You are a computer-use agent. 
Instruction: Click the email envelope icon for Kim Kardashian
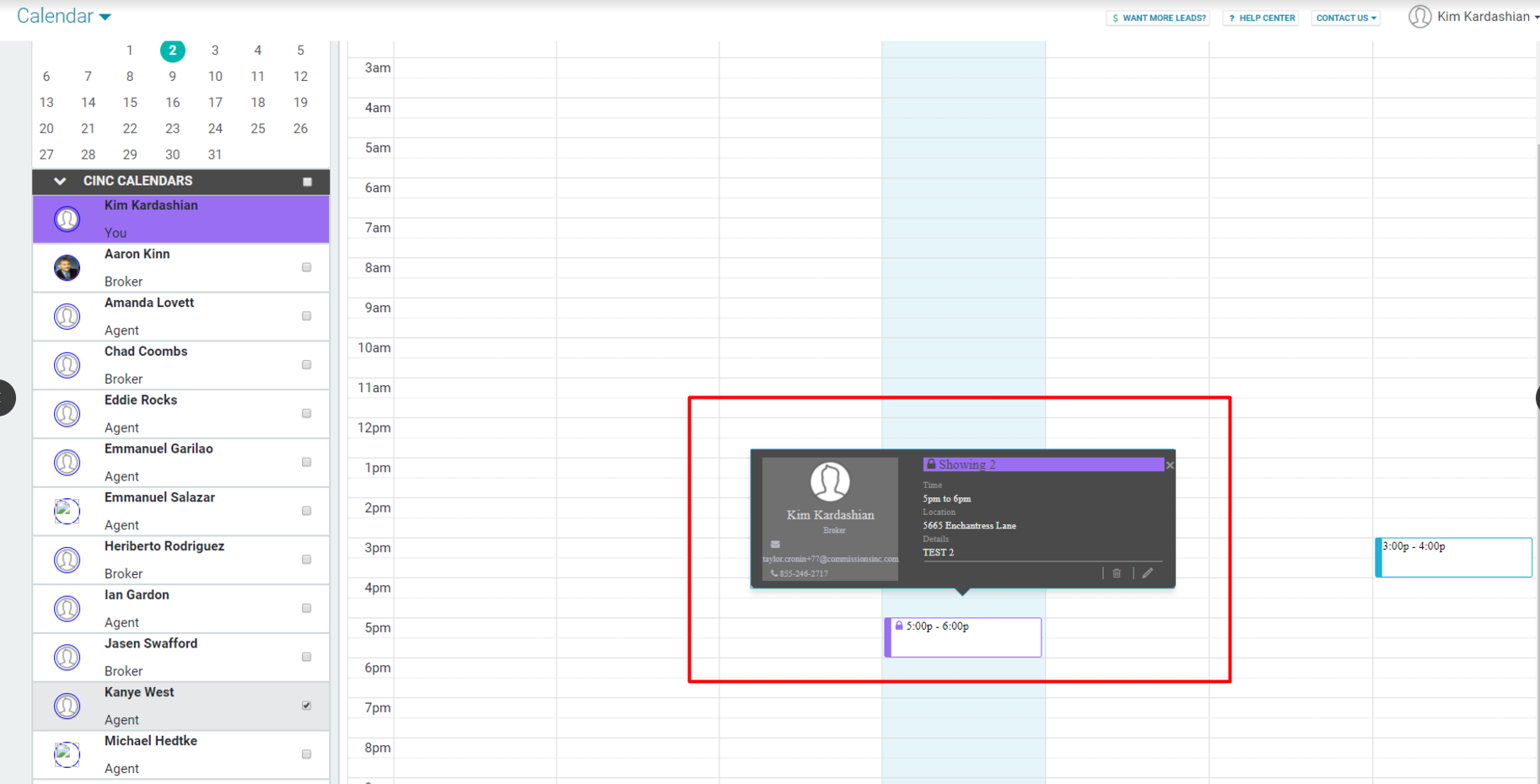pos(775,544)
